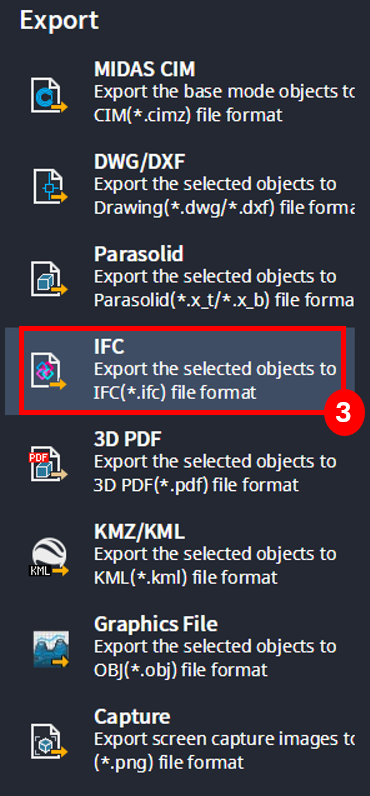Viewport: 370px width, 796px height.
Task: Choose the Graphics File export title
Action: pos(156,624)
